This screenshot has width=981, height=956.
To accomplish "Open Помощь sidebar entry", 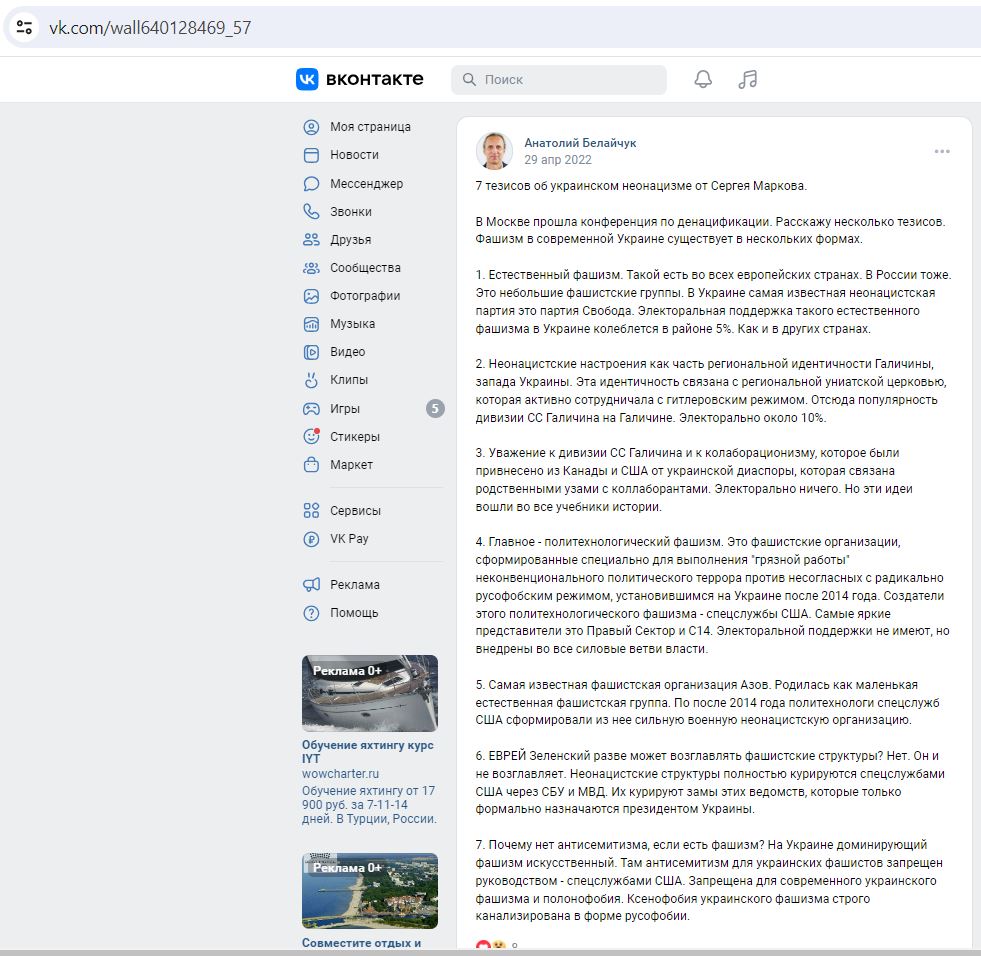I will [x=354, y=613].
